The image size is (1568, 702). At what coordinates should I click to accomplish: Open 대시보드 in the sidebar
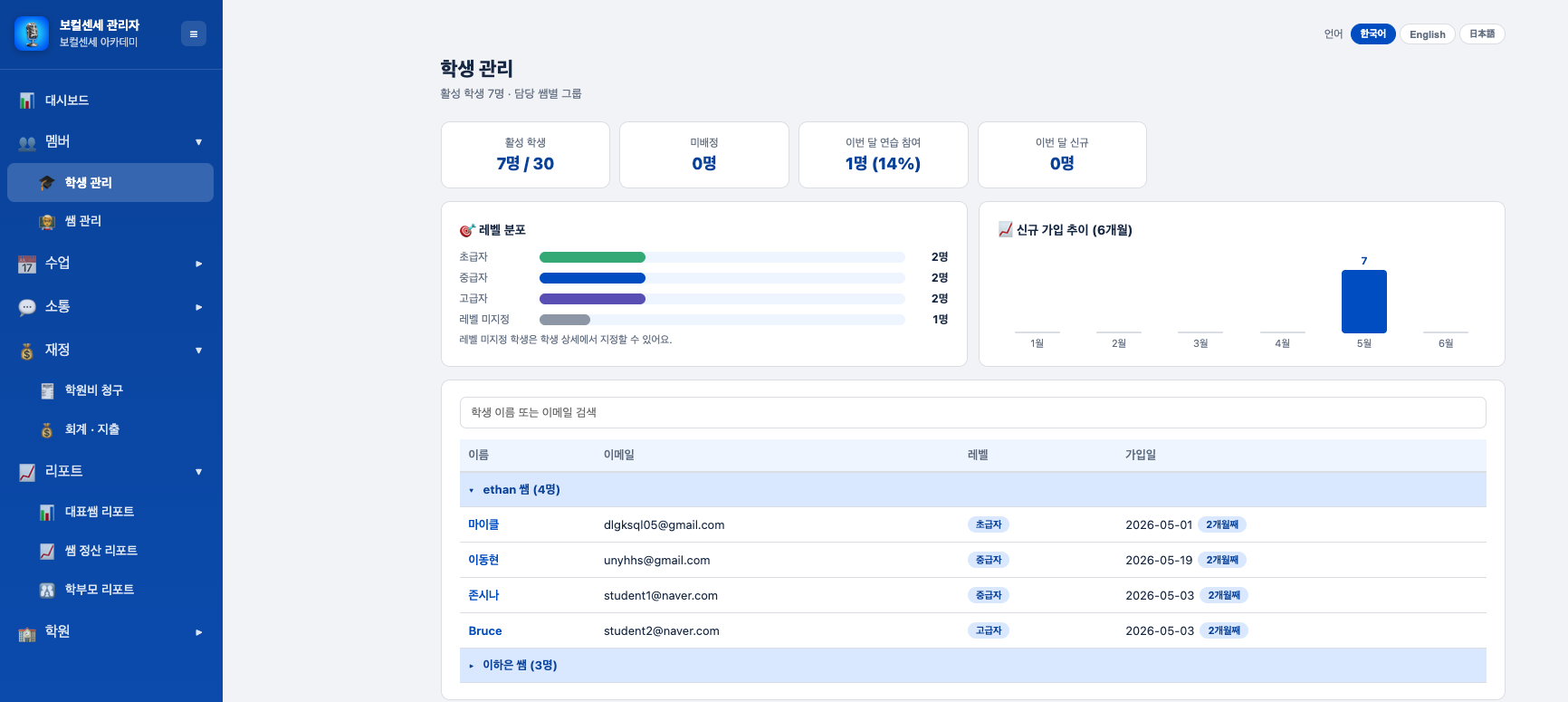[110, 101]
